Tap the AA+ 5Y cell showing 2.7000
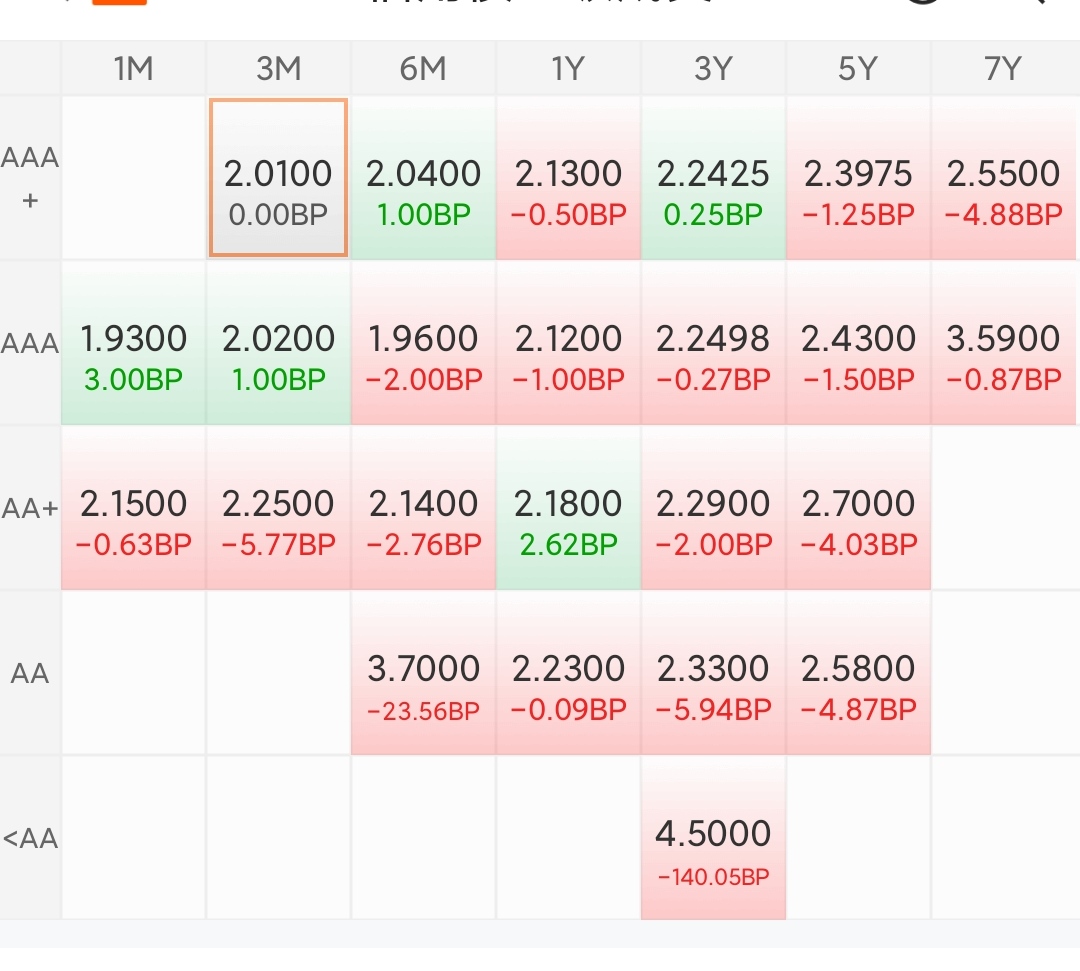 coord(858,508)
